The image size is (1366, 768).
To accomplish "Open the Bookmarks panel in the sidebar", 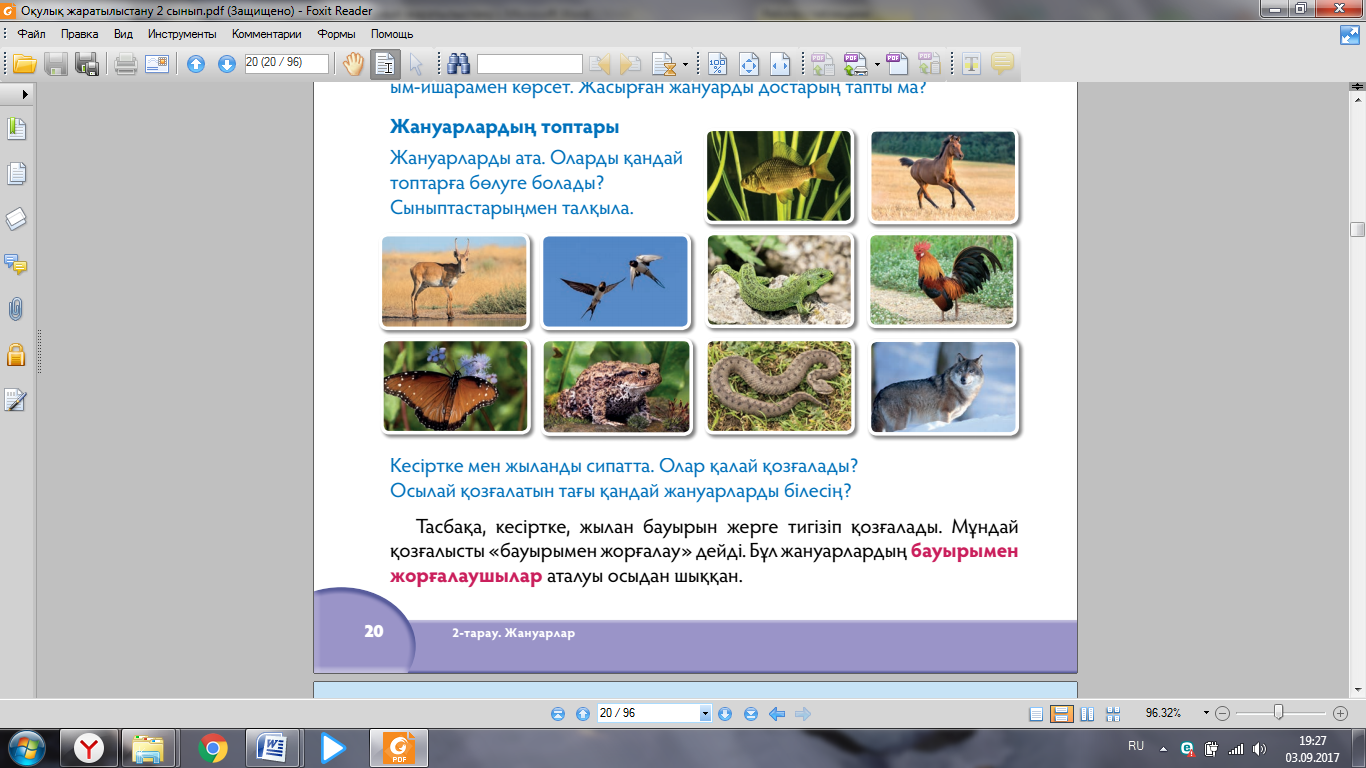I will click(x=16, y=129).
